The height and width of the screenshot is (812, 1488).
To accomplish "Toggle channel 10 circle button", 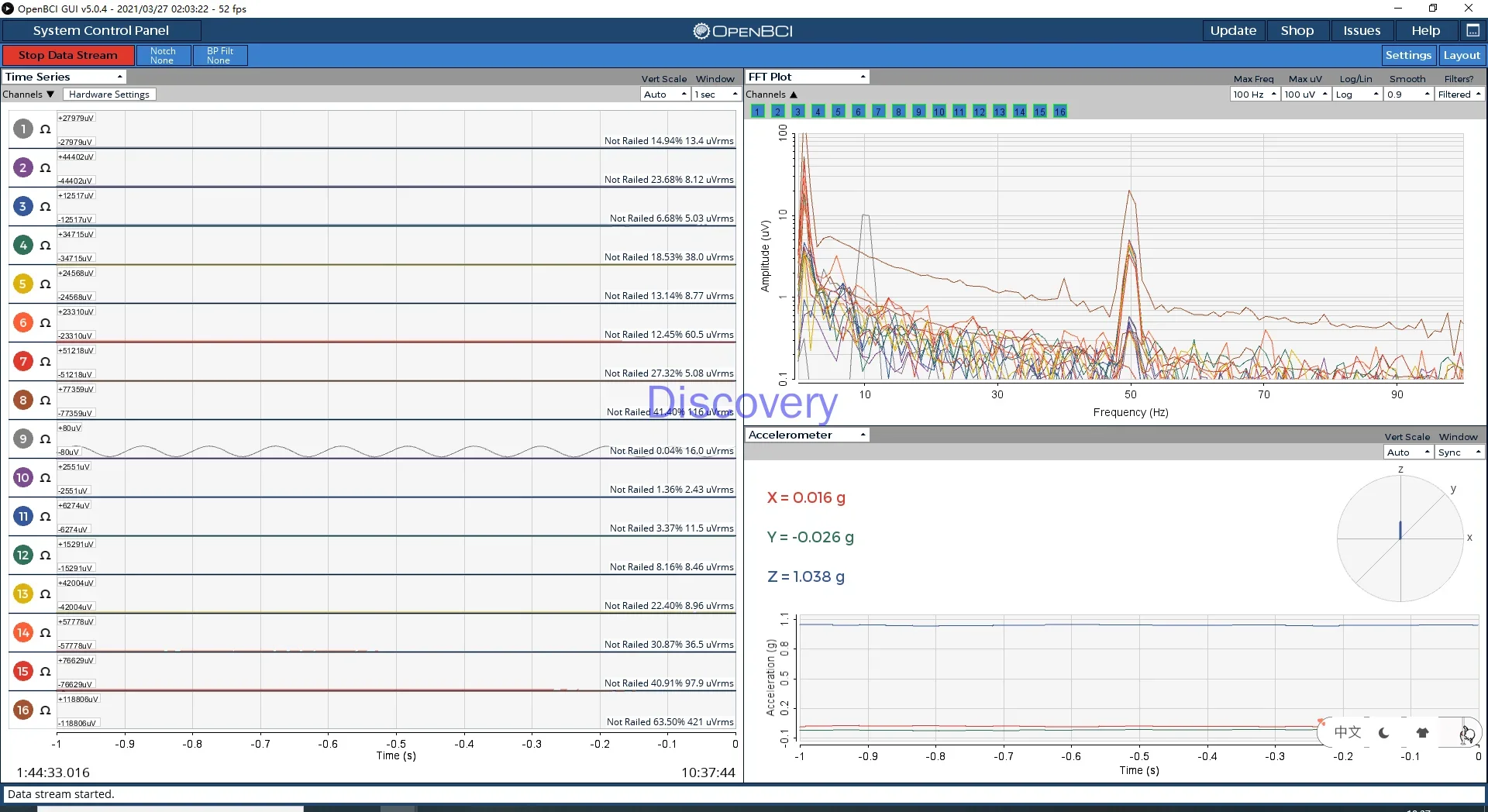I will tap(23, 477).
